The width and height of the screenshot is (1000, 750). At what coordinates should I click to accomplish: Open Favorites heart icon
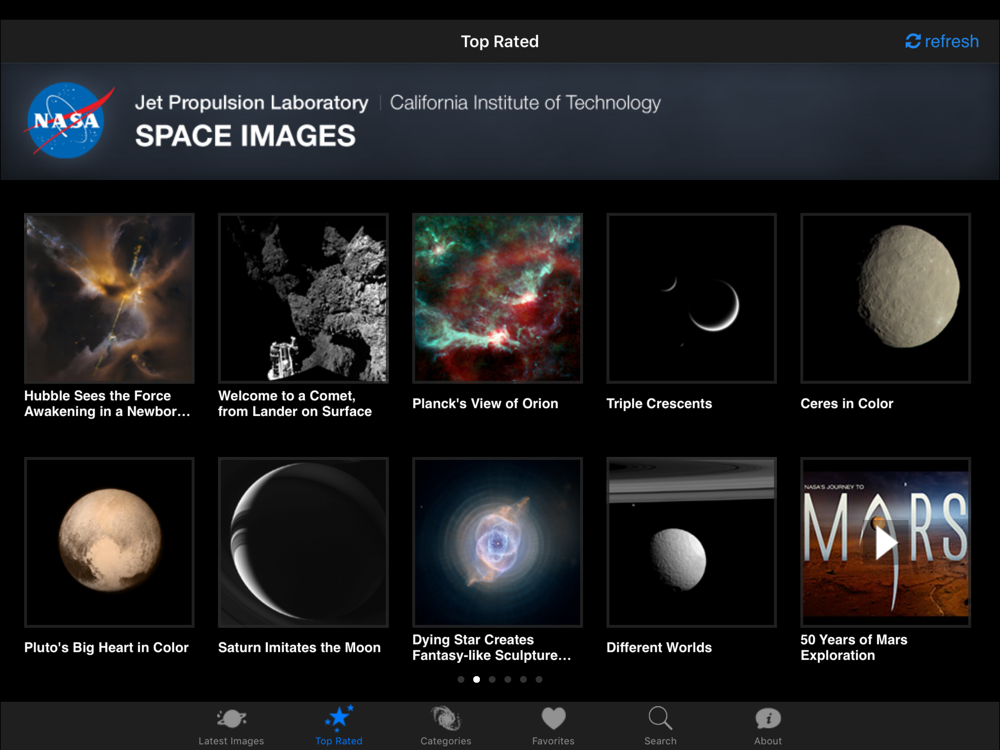553,719
